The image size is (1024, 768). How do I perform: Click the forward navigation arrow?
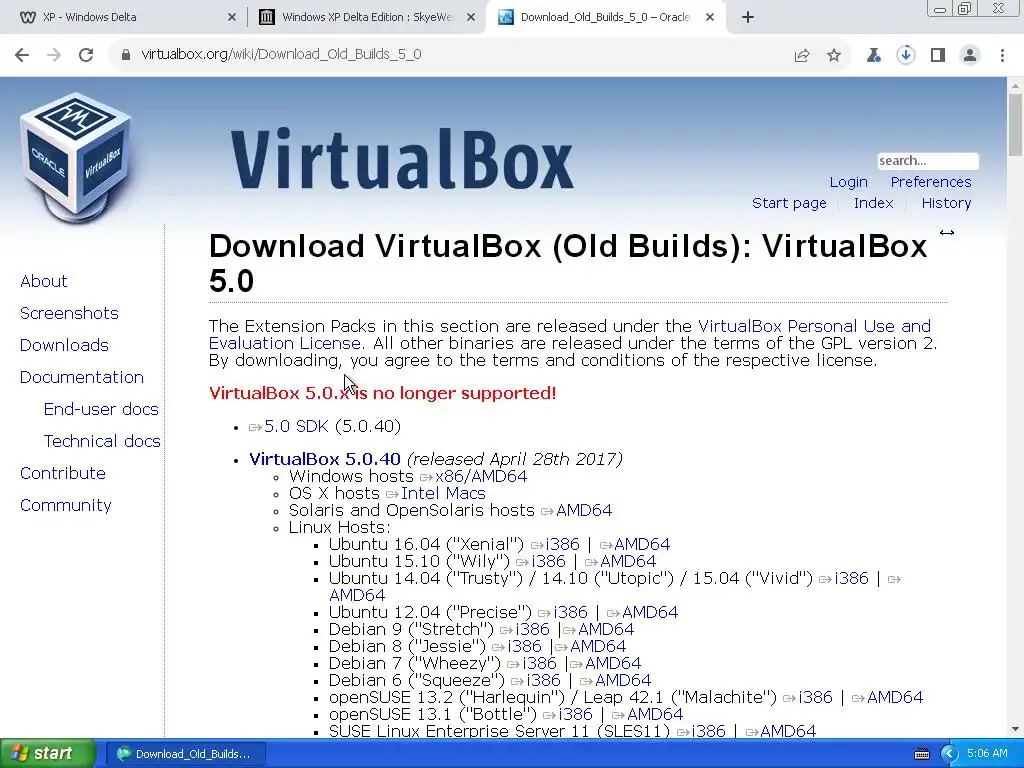[54, 55]
